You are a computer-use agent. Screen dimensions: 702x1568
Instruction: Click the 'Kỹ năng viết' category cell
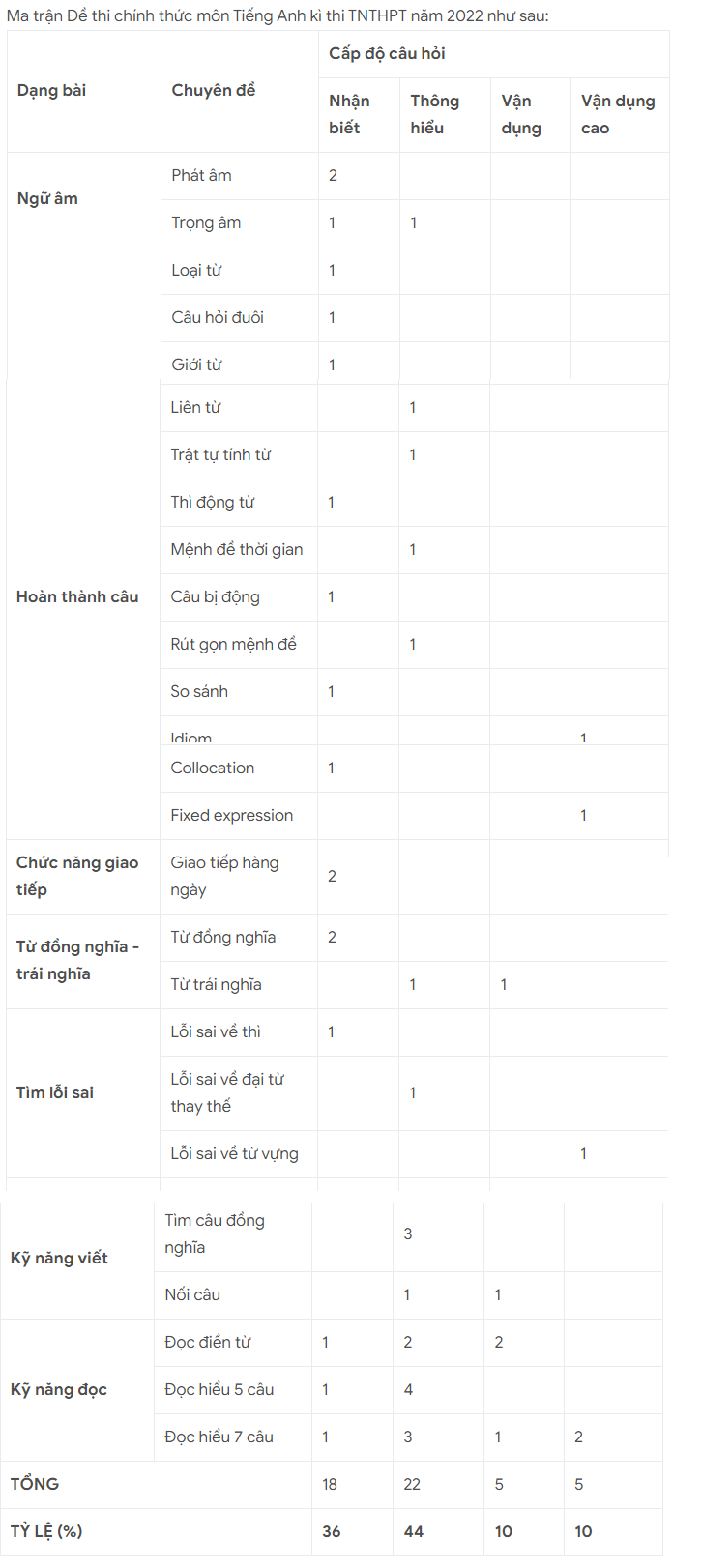[x=59, y=1259]
